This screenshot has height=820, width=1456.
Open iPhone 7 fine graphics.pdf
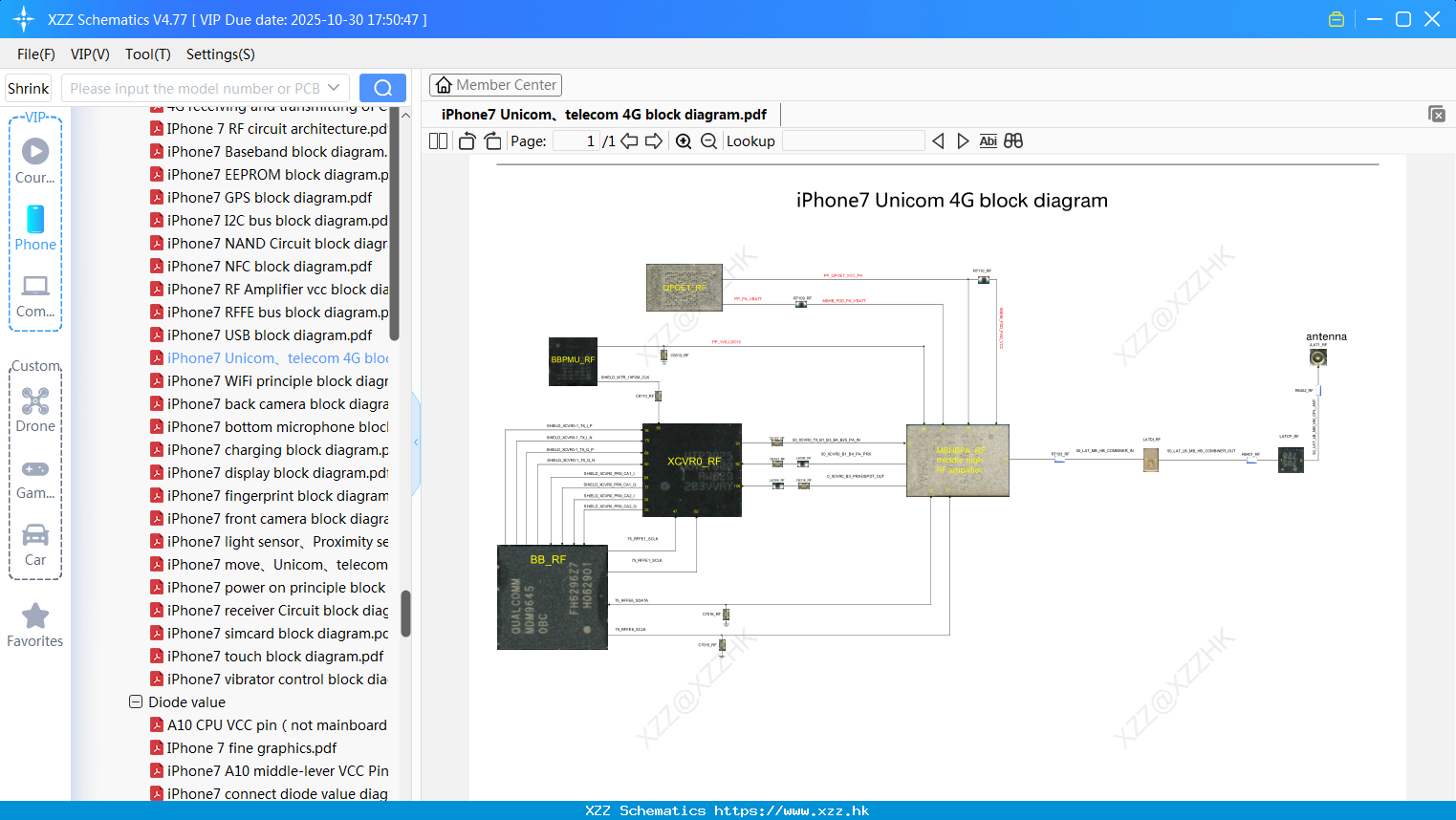(x=244, y=748)
